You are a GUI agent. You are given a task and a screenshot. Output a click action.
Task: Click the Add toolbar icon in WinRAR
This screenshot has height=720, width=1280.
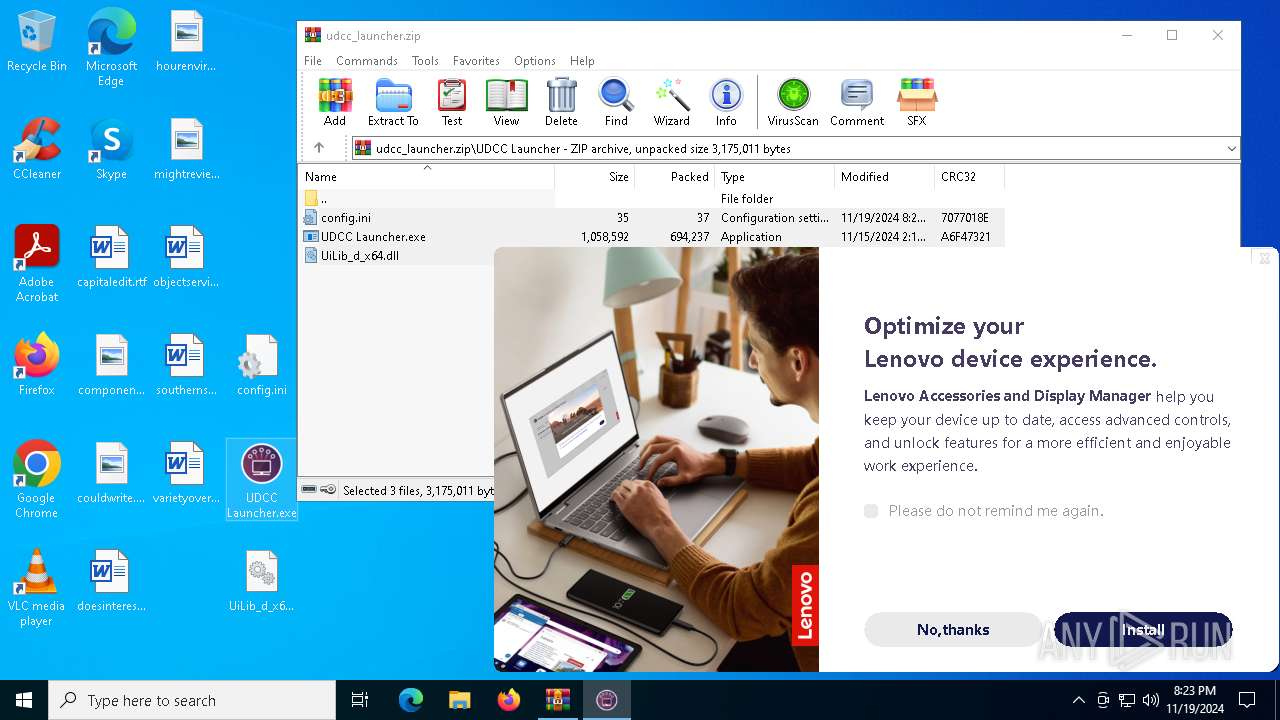coord(335,103)
